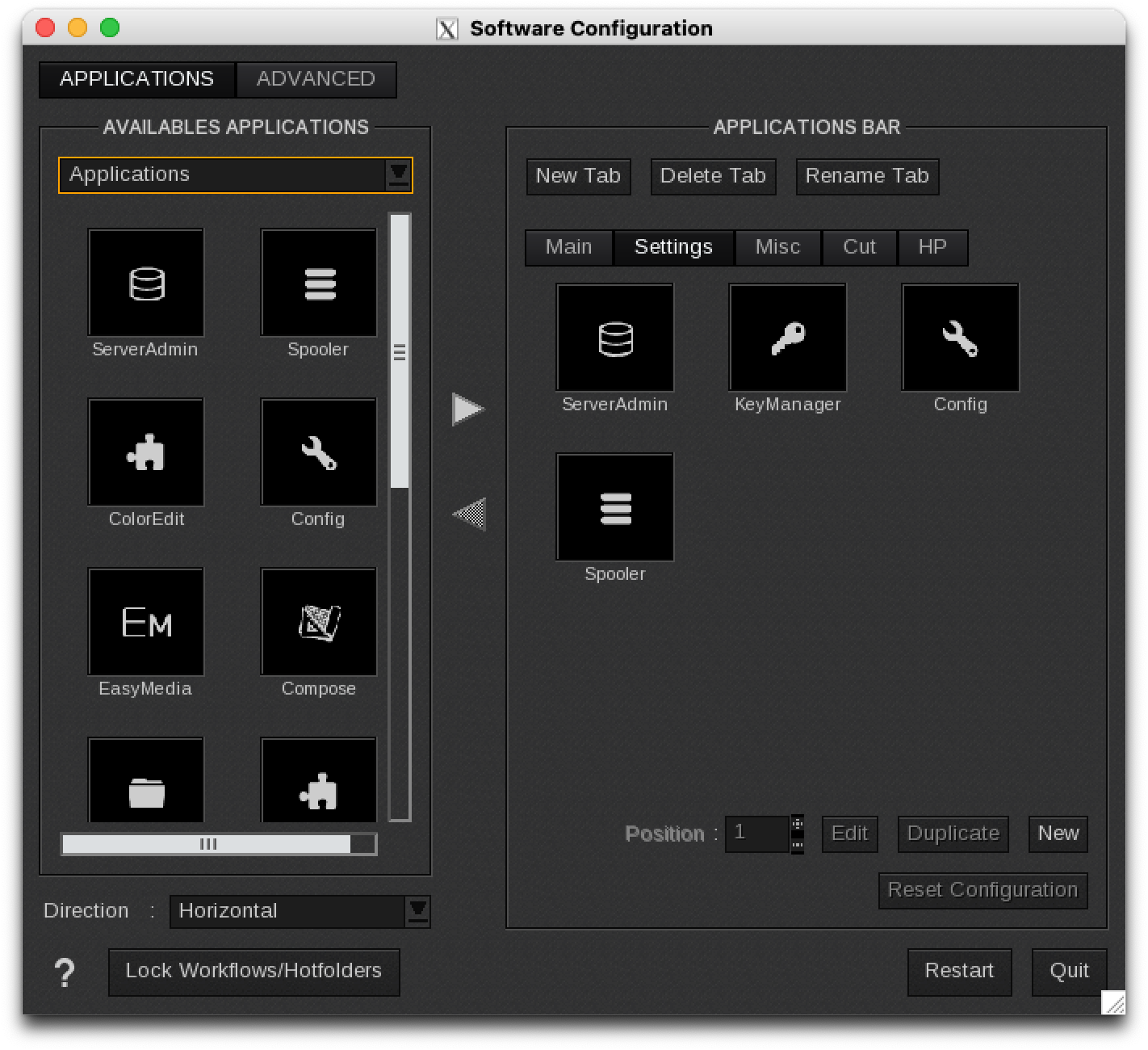Select the Compose application icon
Viewport: 1148px width, 1050px height.
[x=319, y=622]
